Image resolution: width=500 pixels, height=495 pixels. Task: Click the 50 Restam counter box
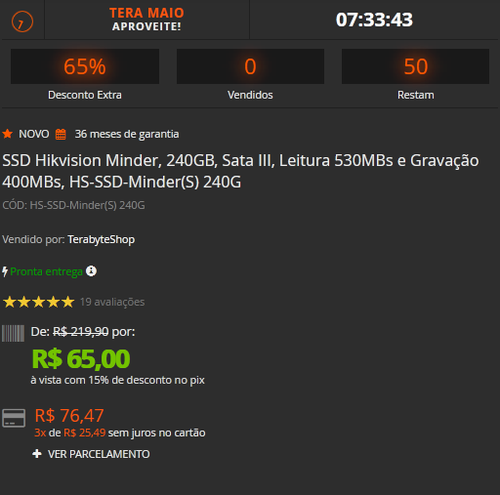click(x=415, y=66)
